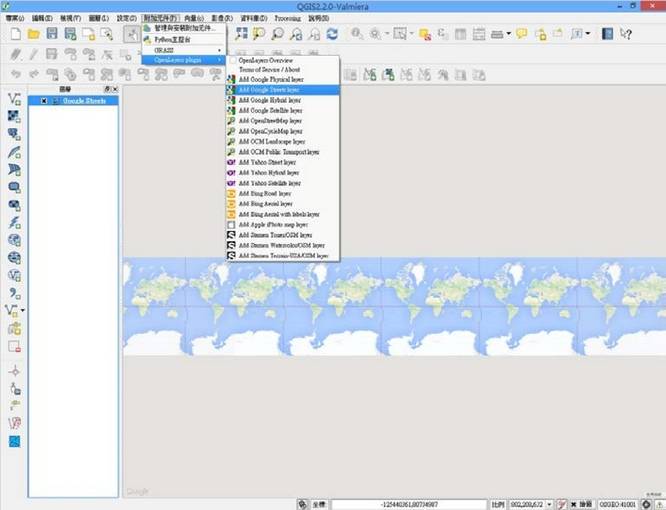Screen dimensions: 666x510
Task: Click the New Bookmark icon
Action: 540,34
